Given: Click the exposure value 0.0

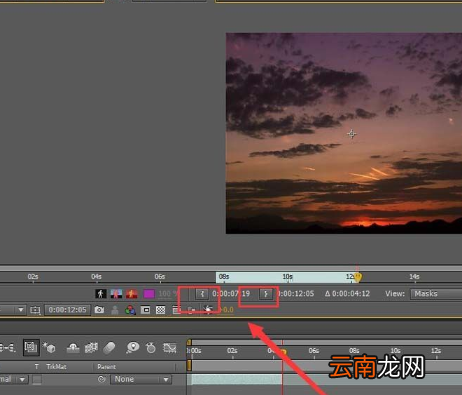Looking at the screenshot, I should (x=228, y=310).
